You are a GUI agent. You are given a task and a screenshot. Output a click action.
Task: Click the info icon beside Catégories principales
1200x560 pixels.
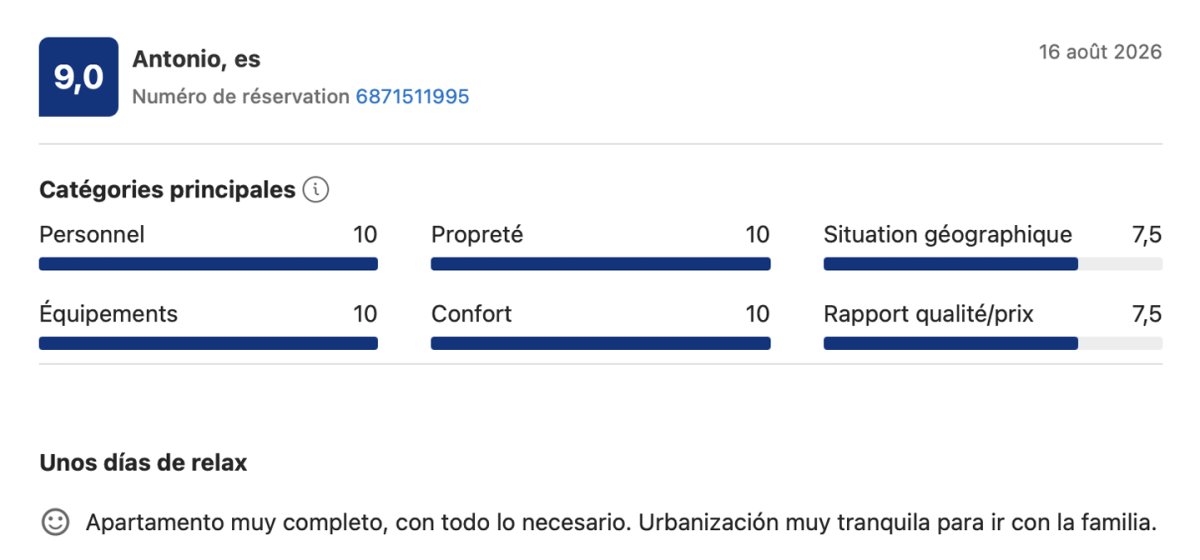[x=316, y=190]
